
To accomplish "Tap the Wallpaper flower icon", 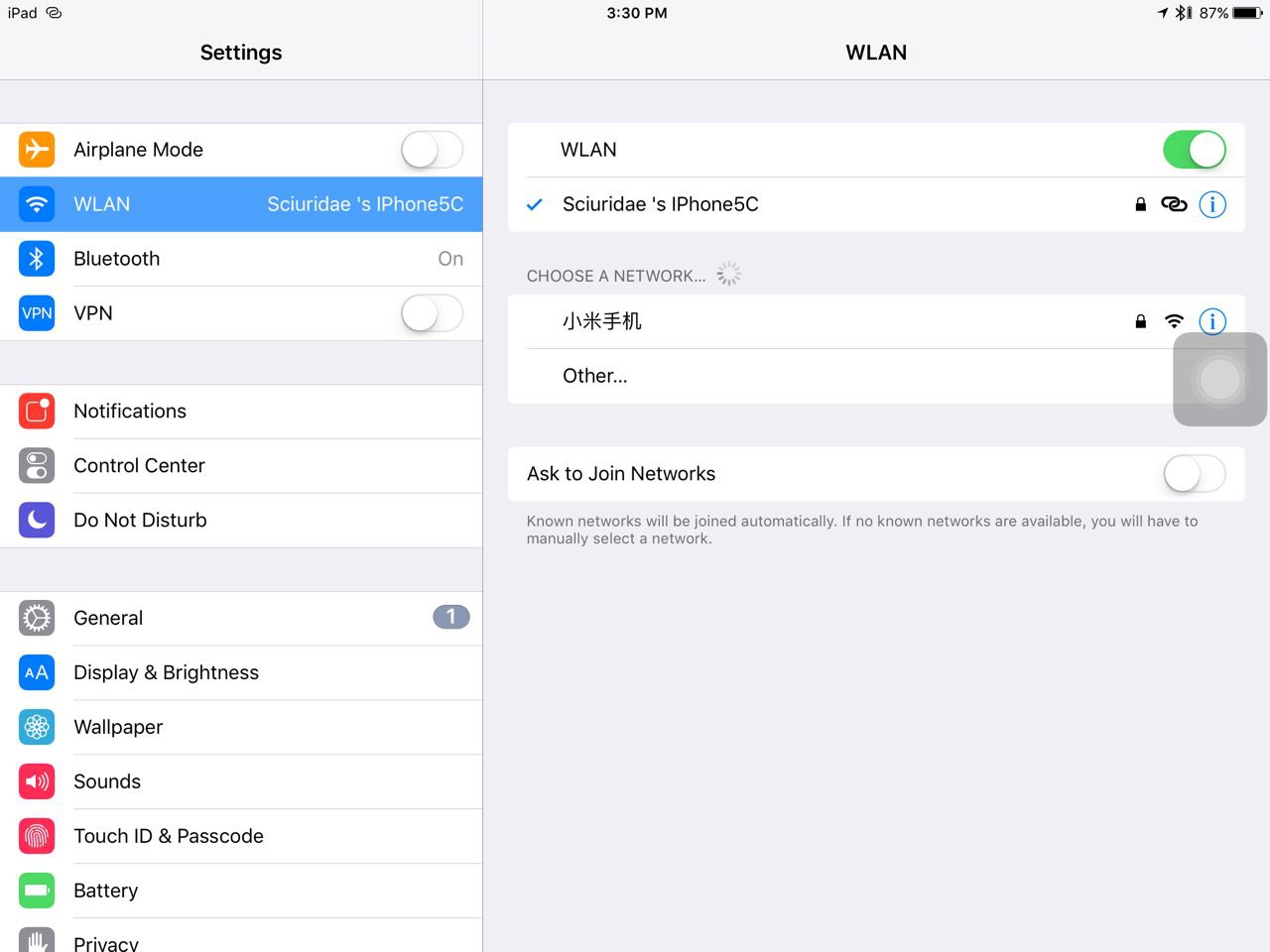I will click(x=37, y=727).
